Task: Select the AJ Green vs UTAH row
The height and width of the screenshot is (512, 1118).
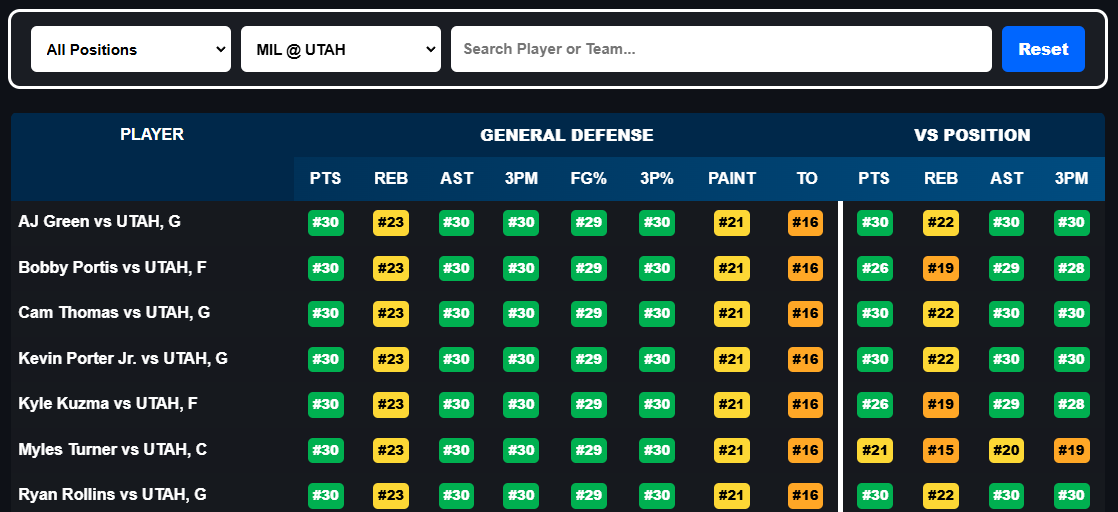Action: [x=558, y=222]
